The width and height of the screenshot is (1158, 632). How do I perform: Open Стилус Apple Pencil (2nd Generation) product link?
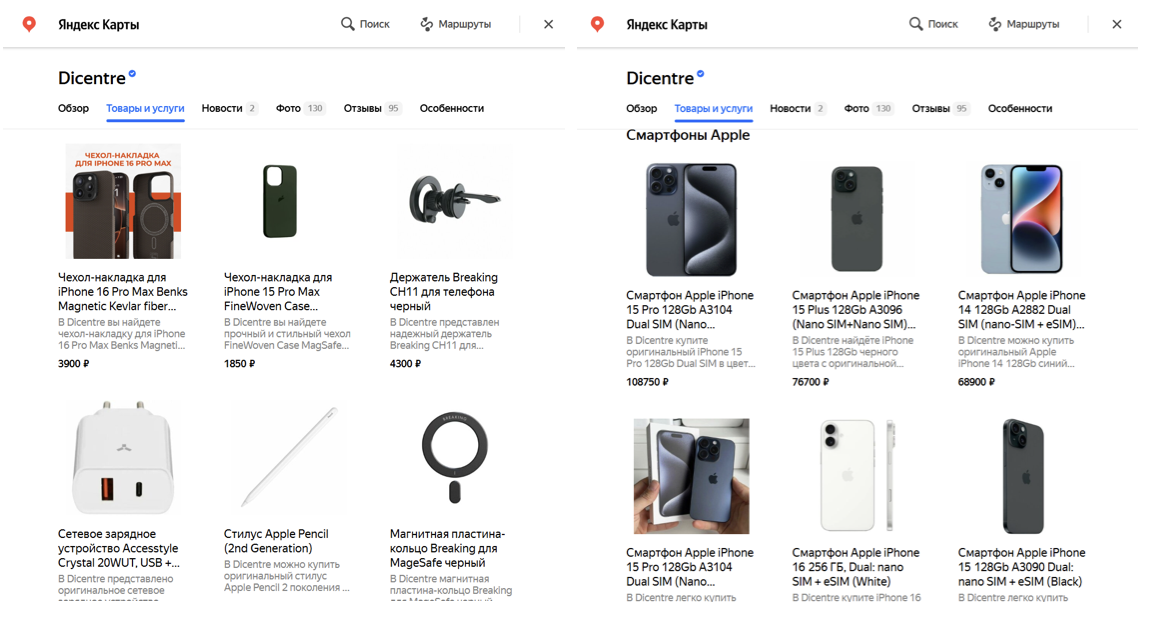pyautogui.click(x=275, y=541)
